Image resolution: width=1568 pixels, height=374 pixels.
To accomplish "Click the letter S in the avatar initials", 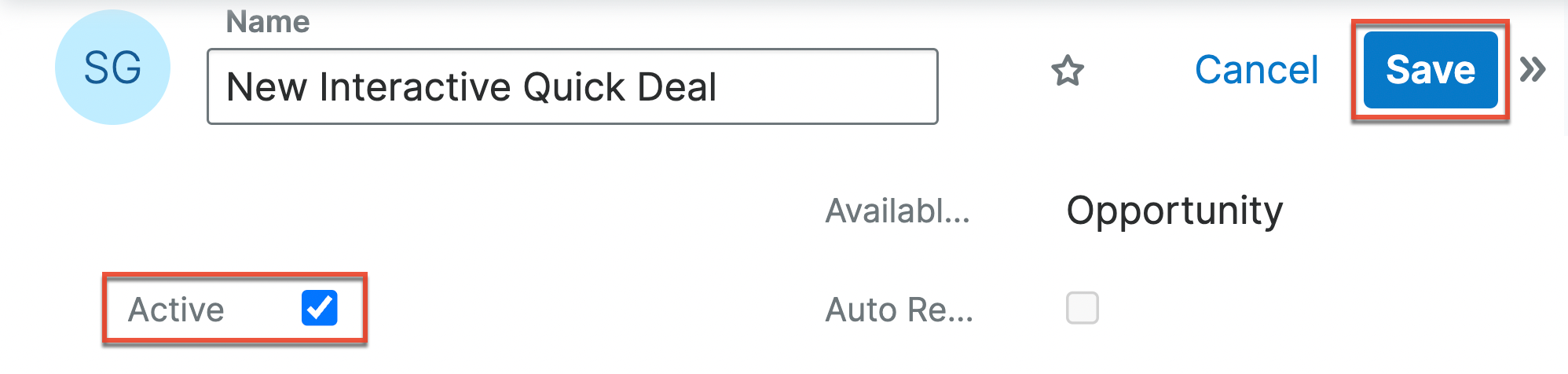I will coord(97,68).
